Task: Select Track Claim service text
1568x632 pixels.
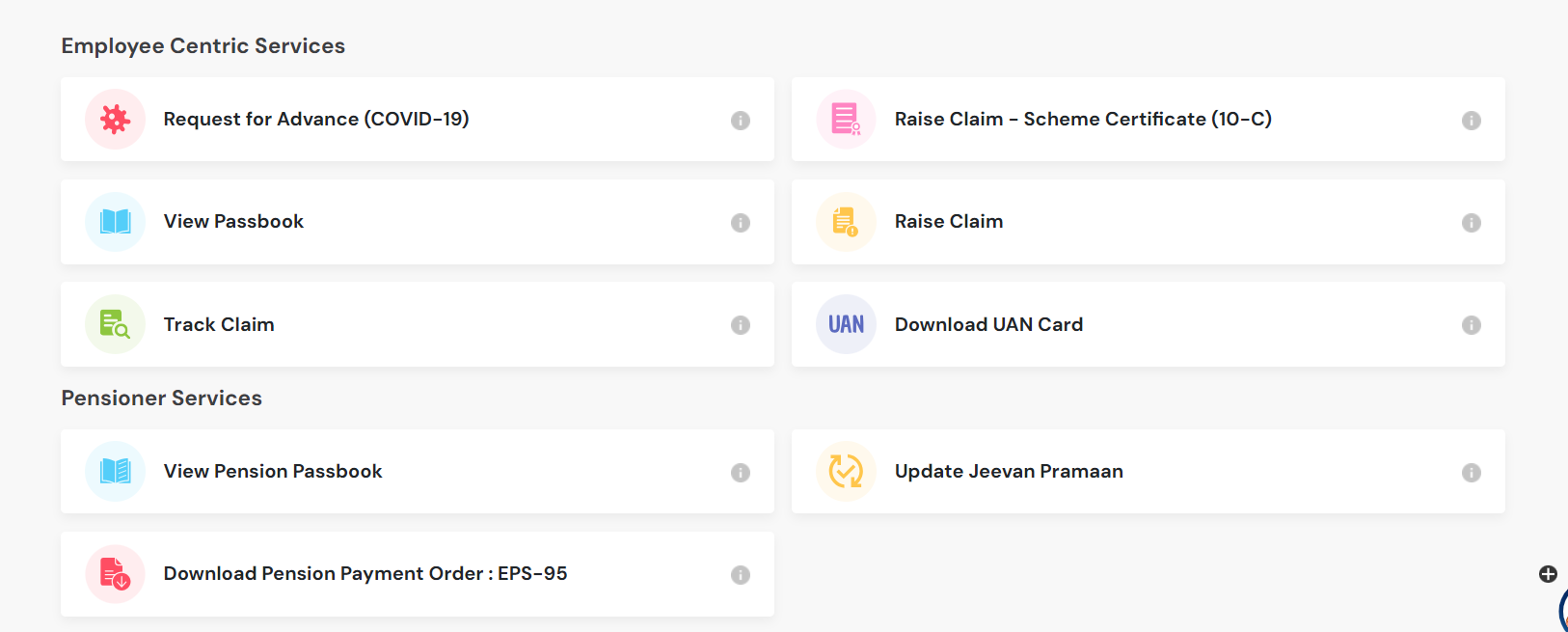Action: click(x=219, y=324)
